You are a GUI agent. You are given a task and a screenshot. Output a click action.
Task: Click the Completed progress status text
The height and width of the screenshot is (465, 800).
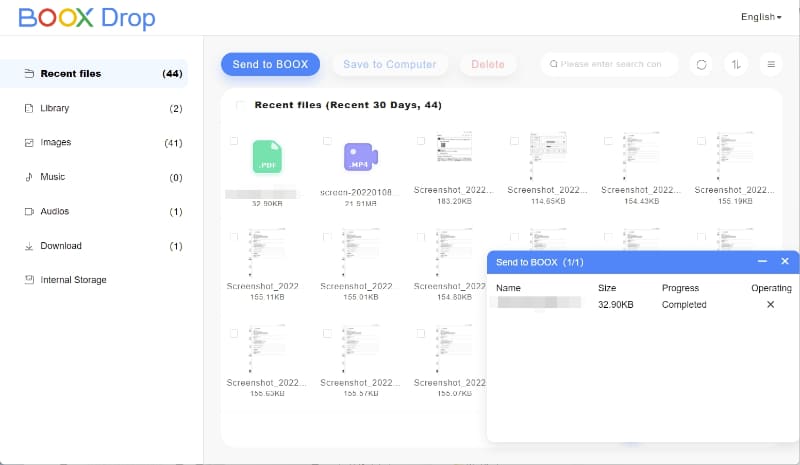pyautogui.click(x=684, y=305)
